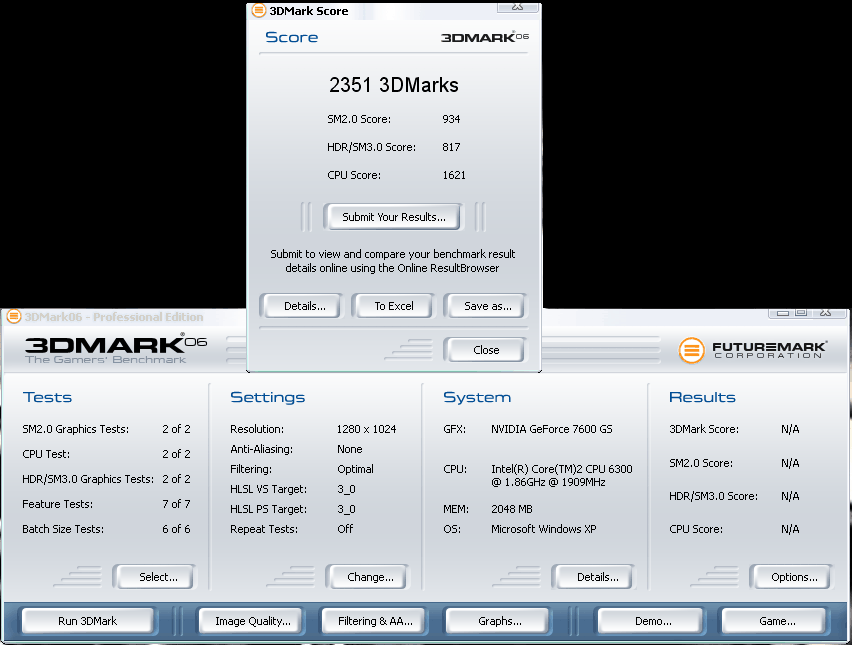Click the Results panel heading

tap(702, 397)
